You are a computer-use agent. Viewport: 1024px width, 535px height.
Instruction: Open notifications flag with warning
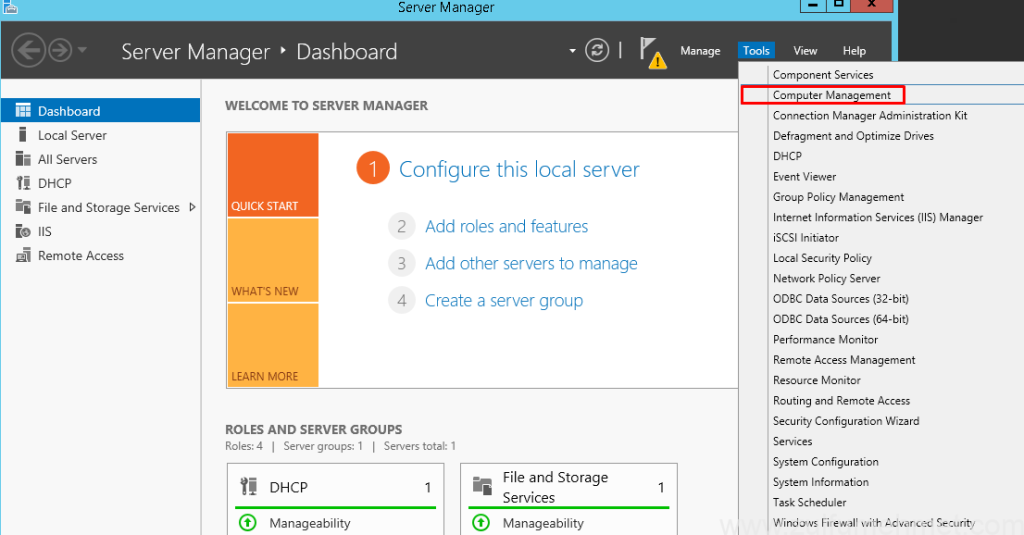[x=652, y=53]
